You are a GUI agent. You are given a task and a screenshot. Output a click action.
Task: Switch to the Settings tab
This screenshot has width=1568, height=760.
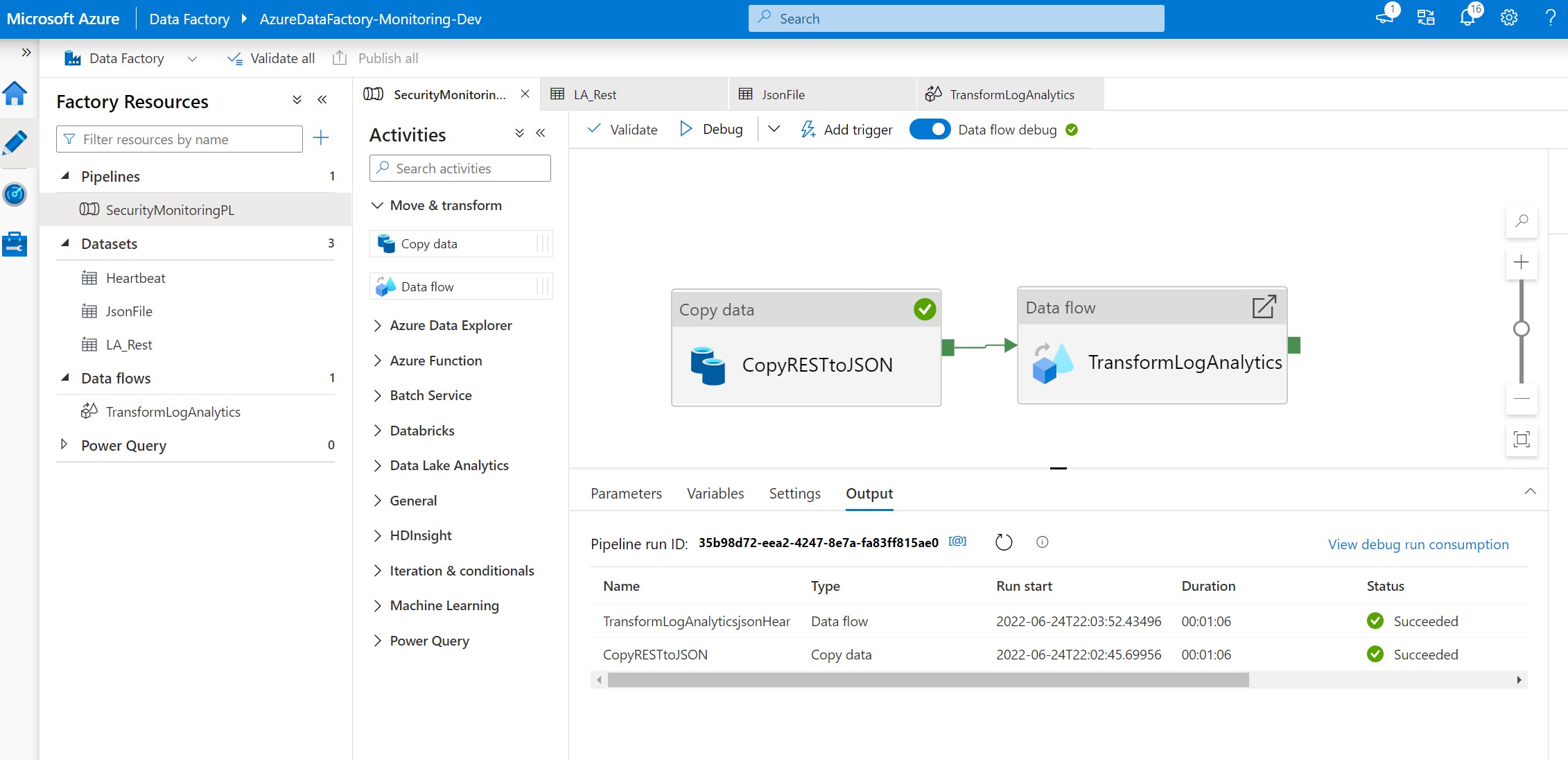pos(794,494)
